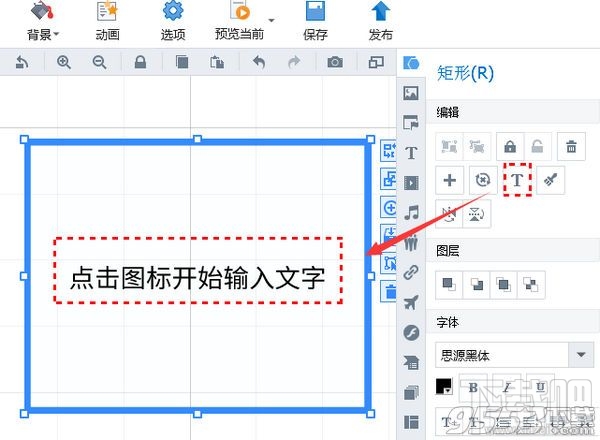Open the 背景 background menu

[x=42, y=22]
